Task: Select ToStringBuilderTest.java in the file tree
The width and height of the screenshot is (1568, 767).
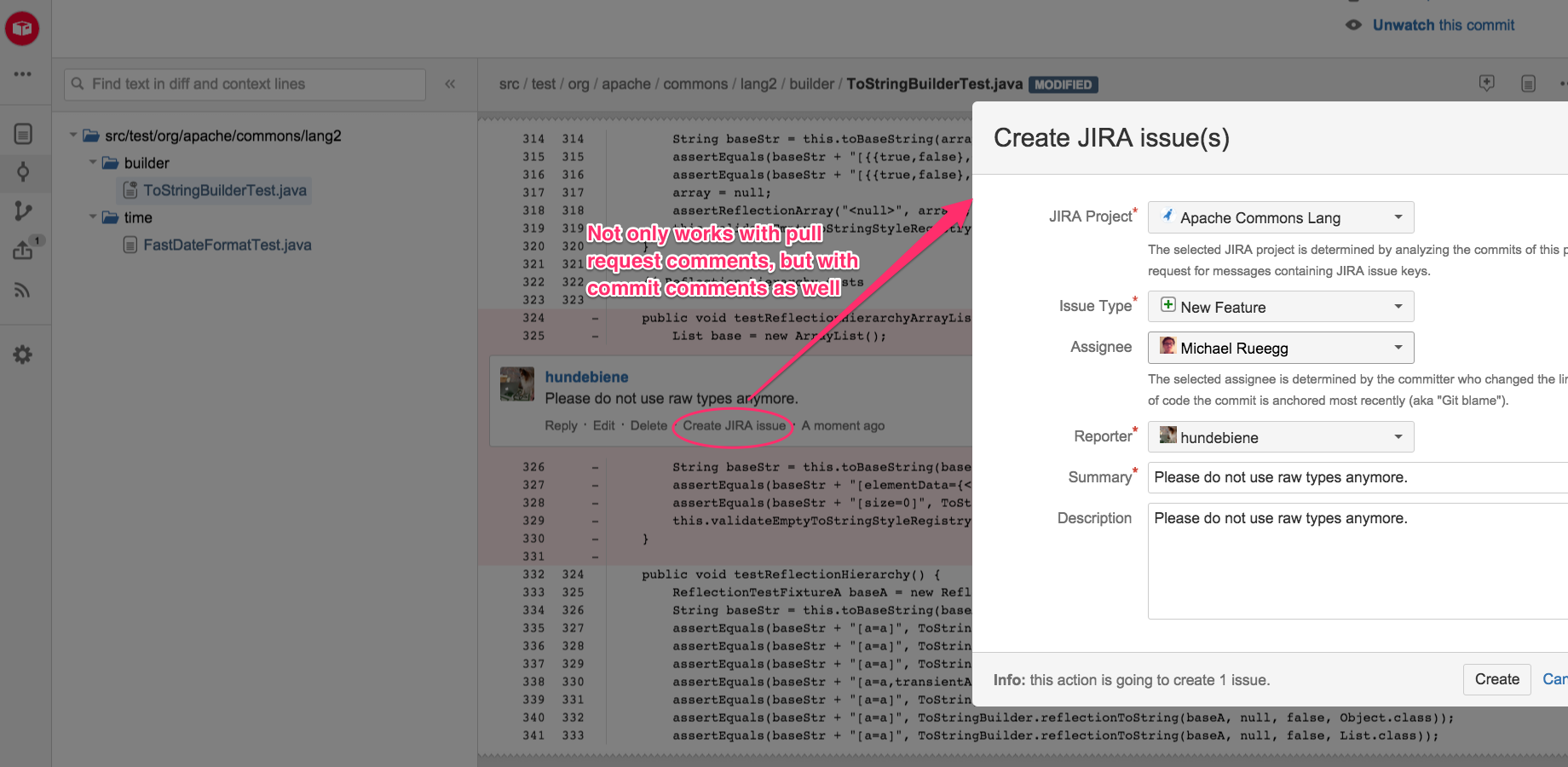Action: pyautogui.click(x=225, y=190)
